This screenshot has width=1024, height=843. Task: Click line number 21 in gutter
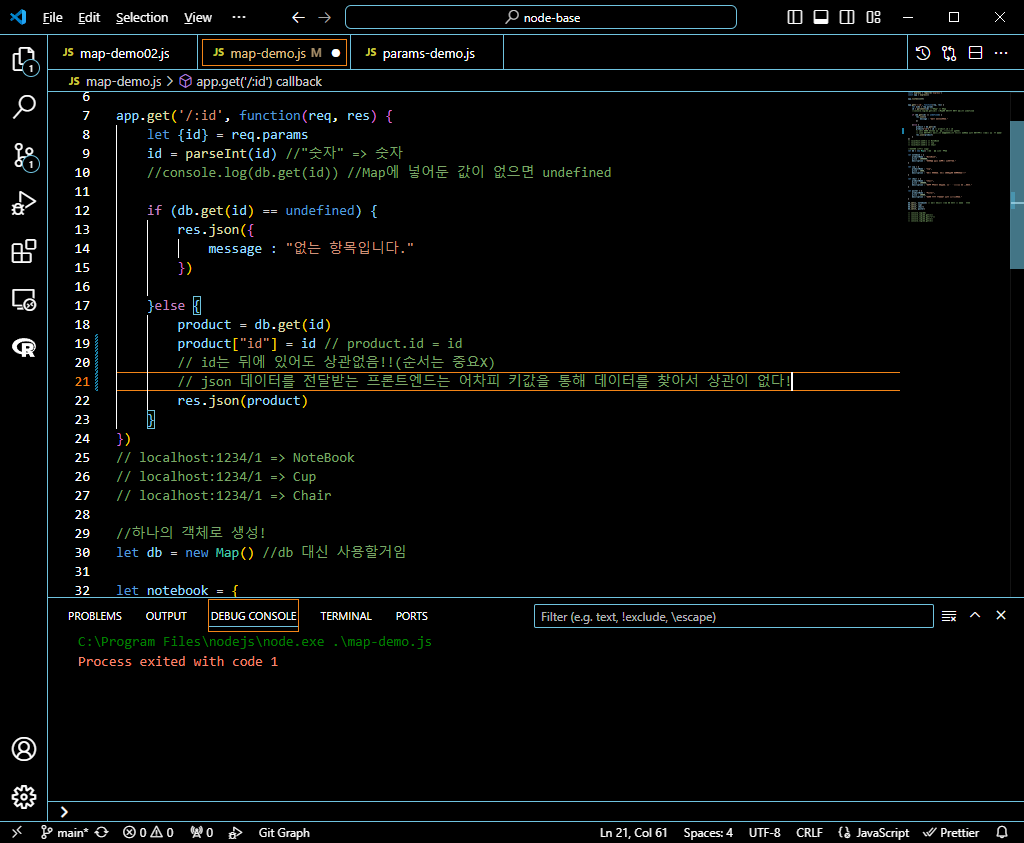(82, 381)
